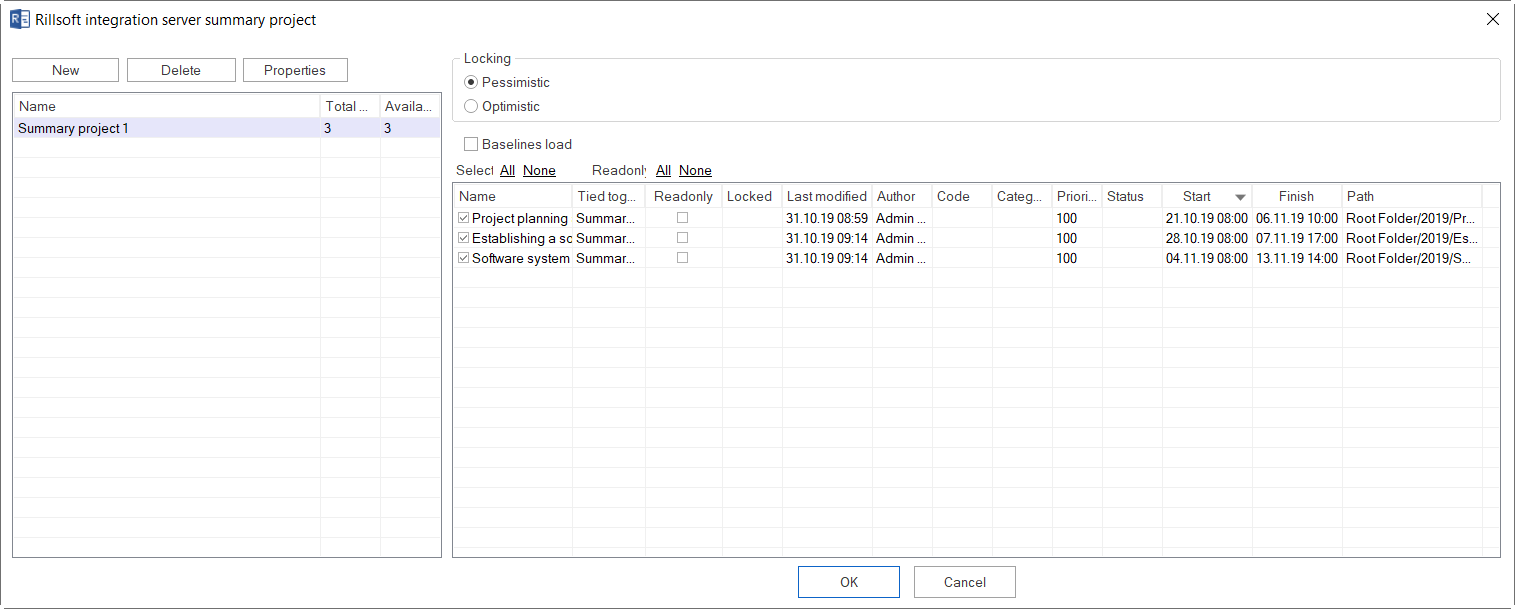Select the Summary project 1 row
This screenshot has height=609, width=1515.
(227, 128)
